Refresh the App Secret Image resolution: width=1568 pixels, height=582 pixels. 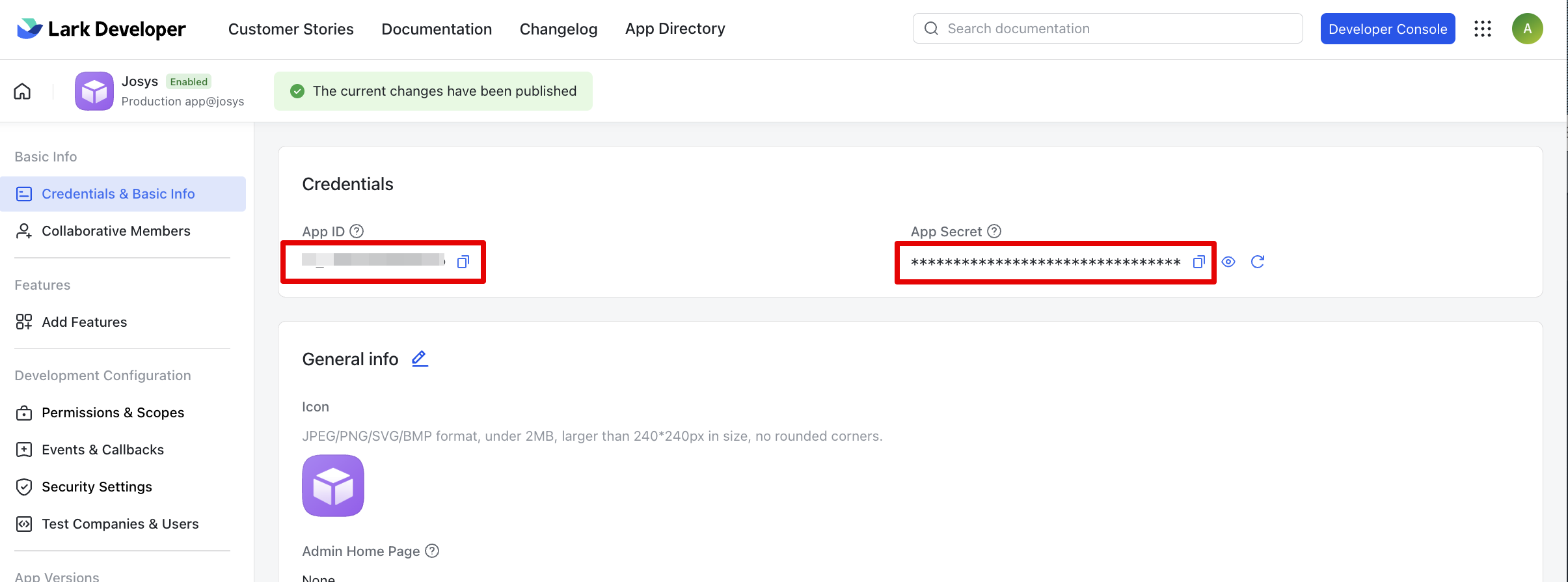(x=1258, y=262)
